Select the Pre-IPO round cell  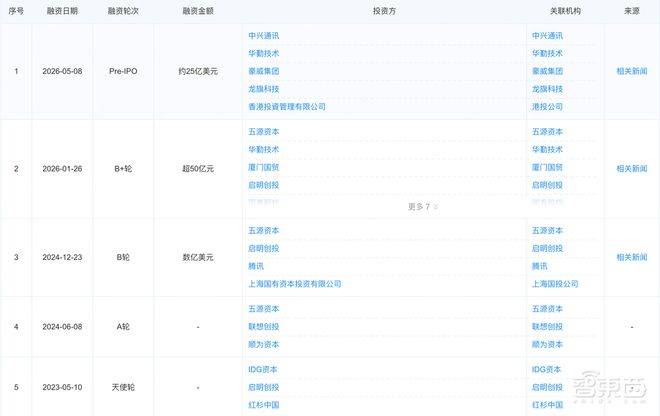(x=123, y=71)
